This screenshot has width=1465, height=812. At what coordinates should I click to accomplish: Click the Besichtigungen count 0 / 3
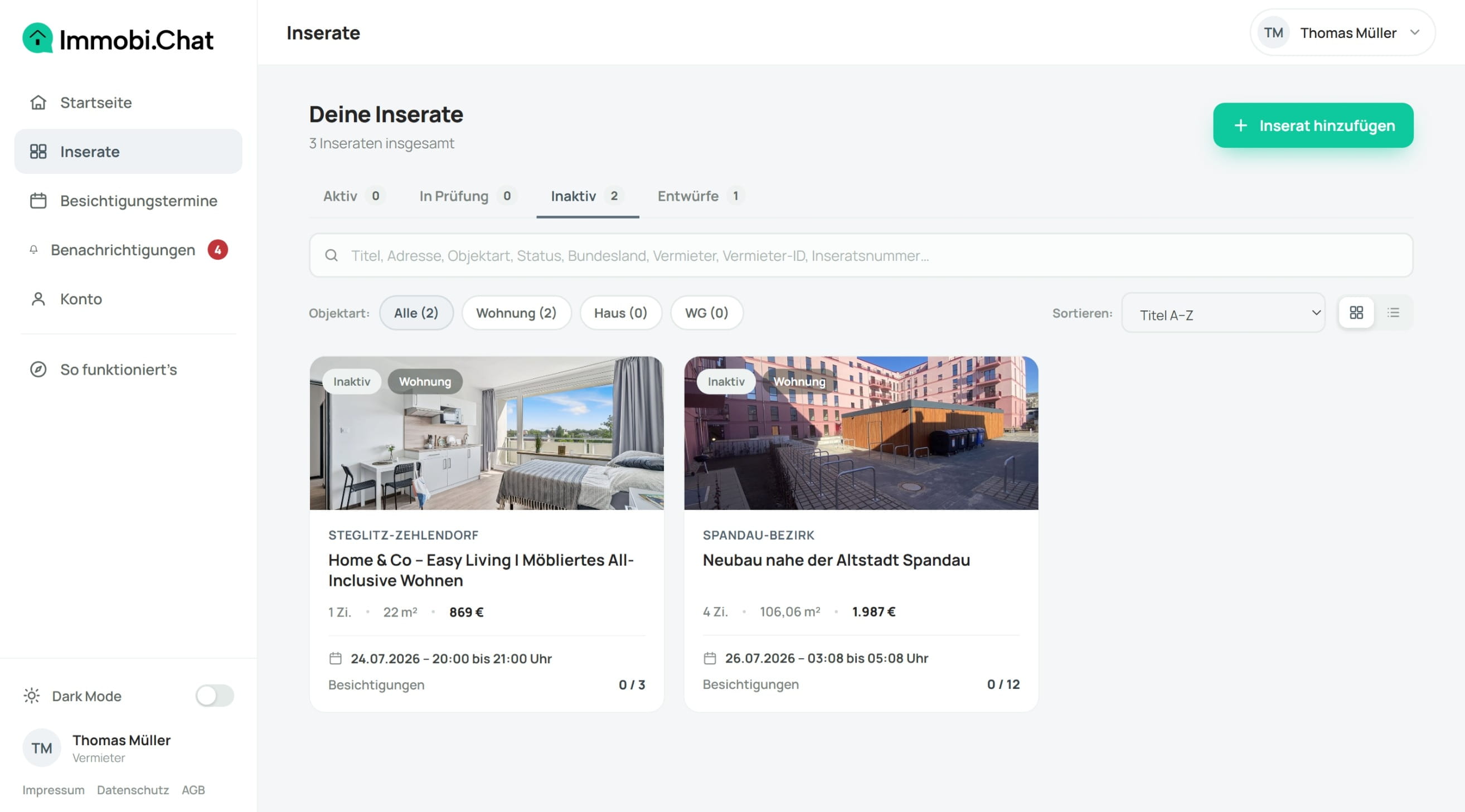(631, 684)
